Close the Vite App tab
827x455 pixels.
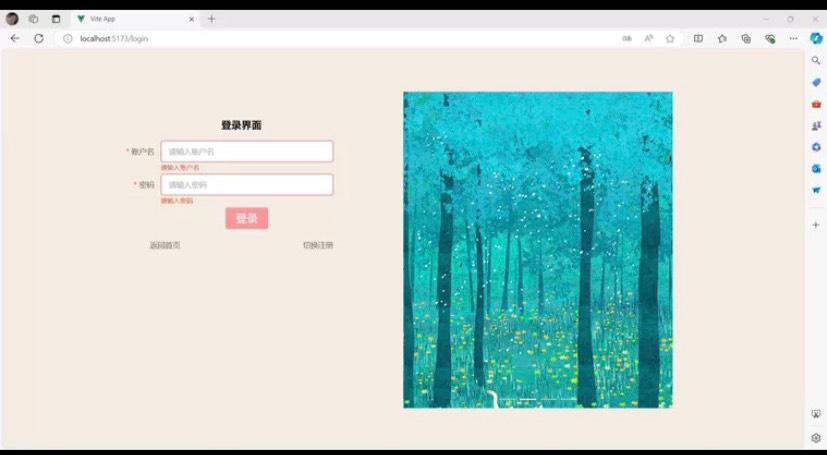point(191,19)
